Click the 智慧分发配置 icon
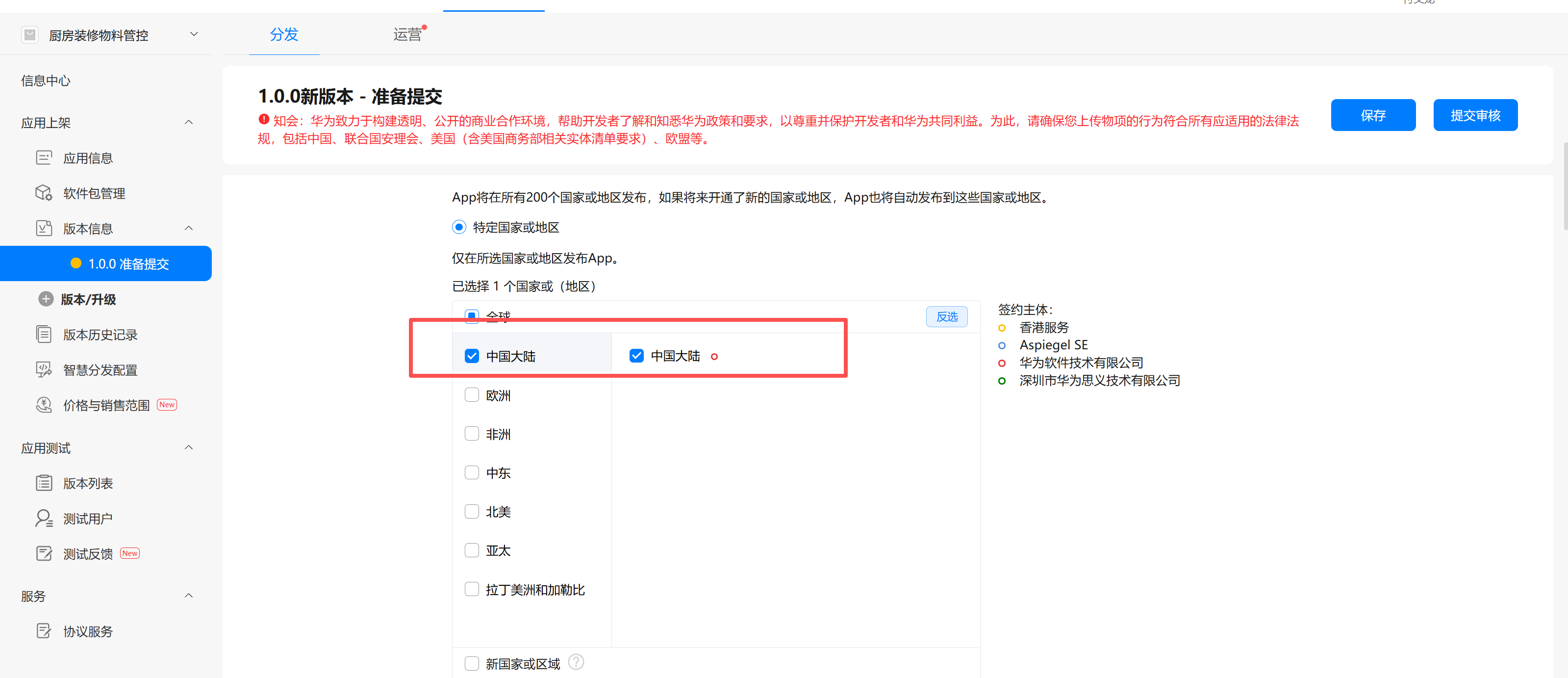The height and width of the screenshot is (678, 1568). [x=44, y=370]
